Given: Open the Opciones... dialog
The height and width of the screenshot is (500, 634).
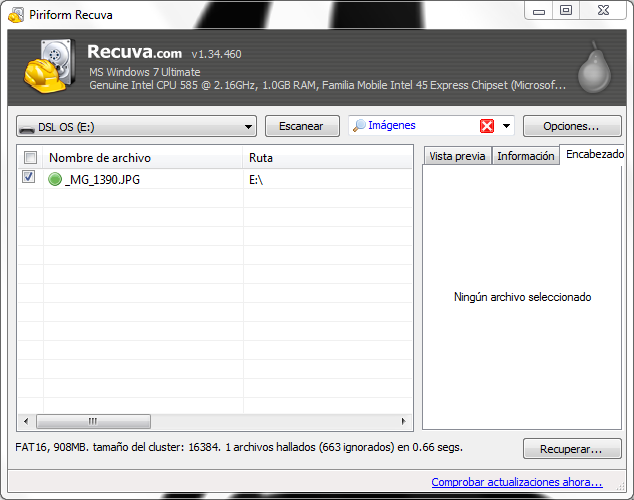Looking at the screenshot, I should coord(572,126).
